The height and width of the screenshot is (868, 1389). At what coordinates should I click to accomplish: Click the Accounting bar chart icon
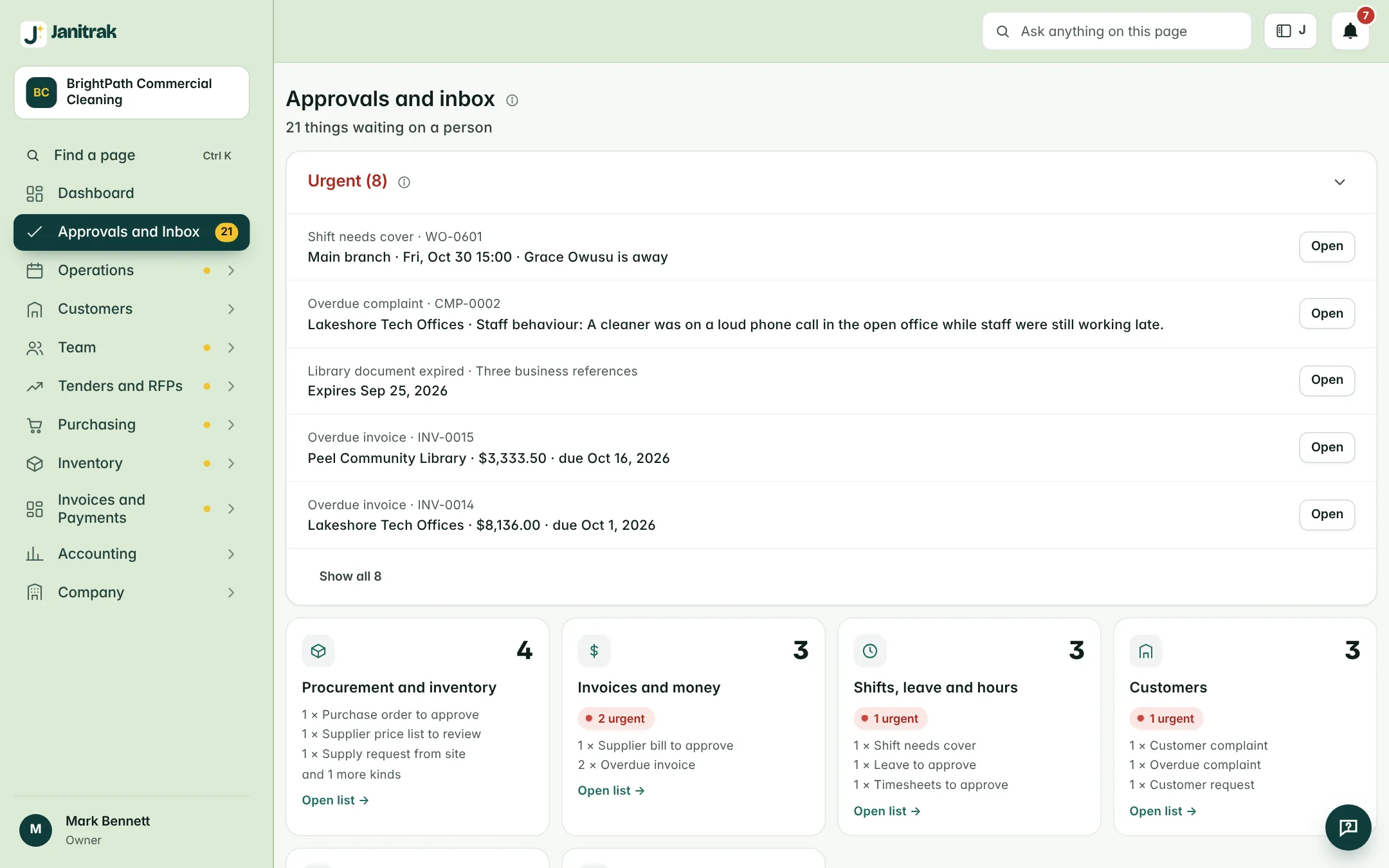tap(35, 554)
